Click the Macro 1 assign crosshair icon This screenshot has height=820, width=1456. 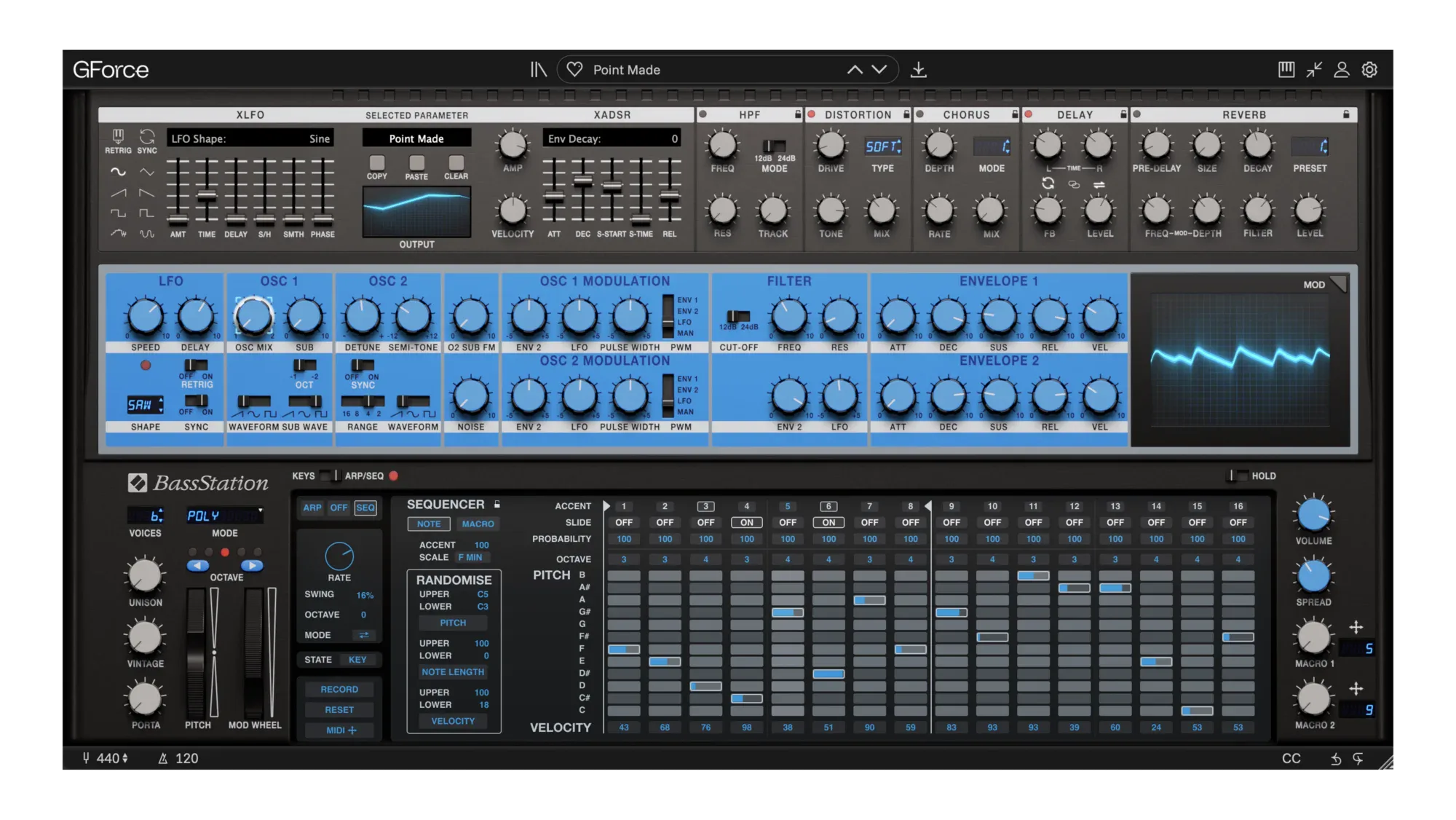(1356, 627)
